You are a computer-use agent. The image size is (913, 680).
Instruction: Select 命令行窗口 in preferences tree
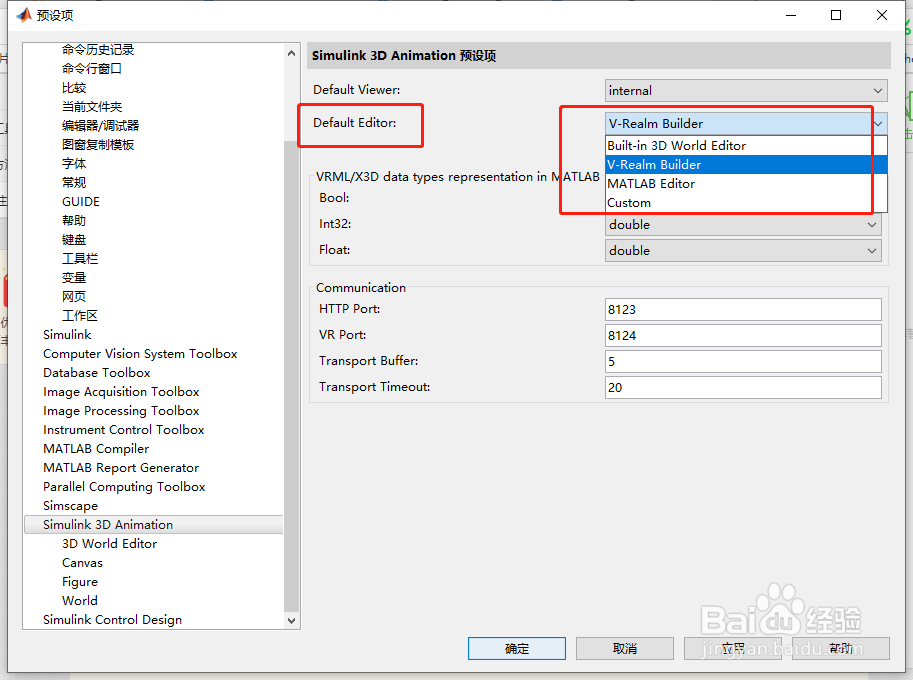pyautogui.click(x=91, y=69)
